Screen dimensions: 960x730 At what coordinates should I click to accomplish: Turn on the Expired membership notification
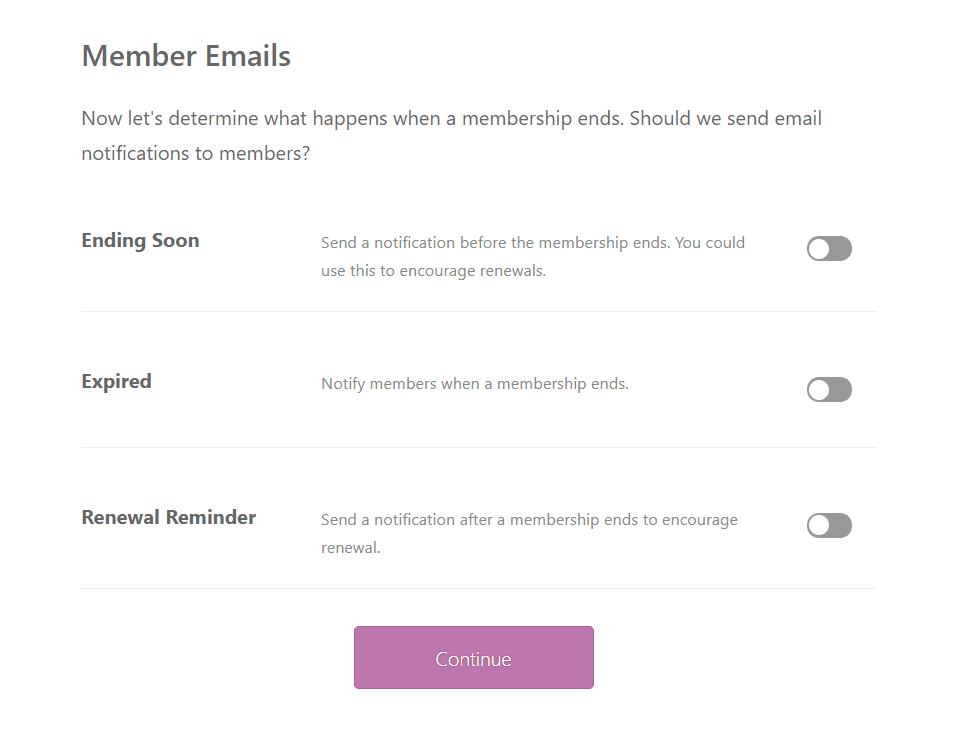click(829, 389)
